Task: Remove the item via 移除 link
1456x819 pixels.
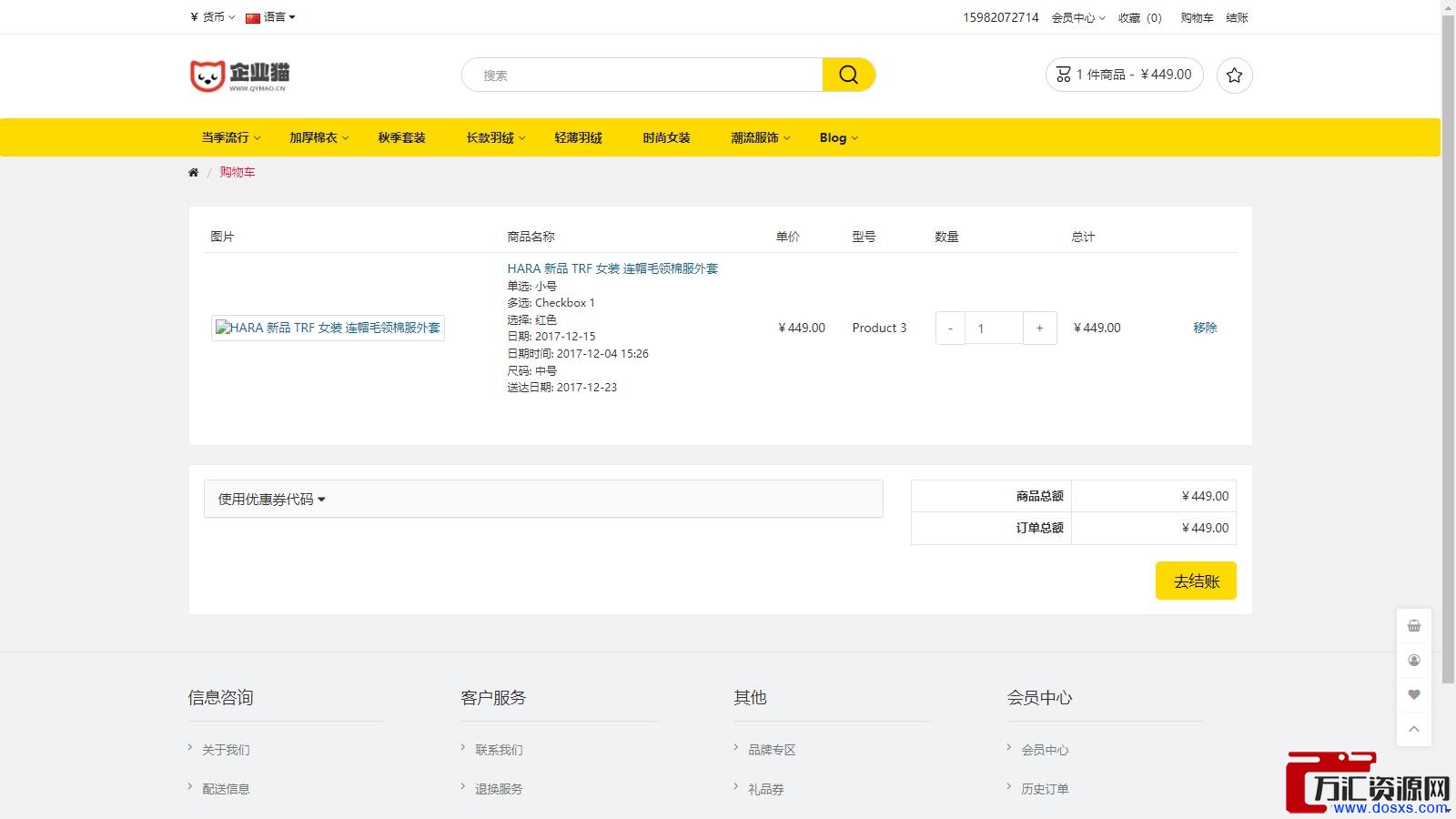Action: point(1205,328)
